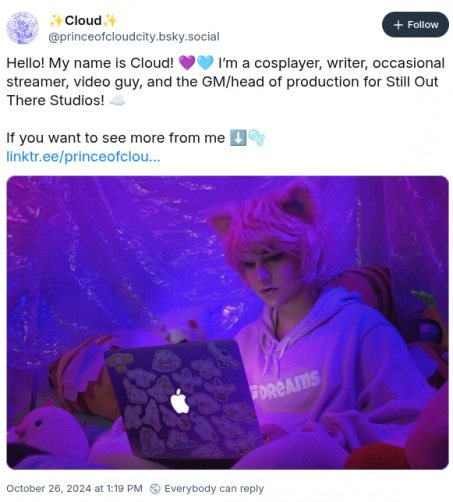Open Cloud's round profile avatar
The height and width of the screenshot is (502, 453).
pos(23,28)
